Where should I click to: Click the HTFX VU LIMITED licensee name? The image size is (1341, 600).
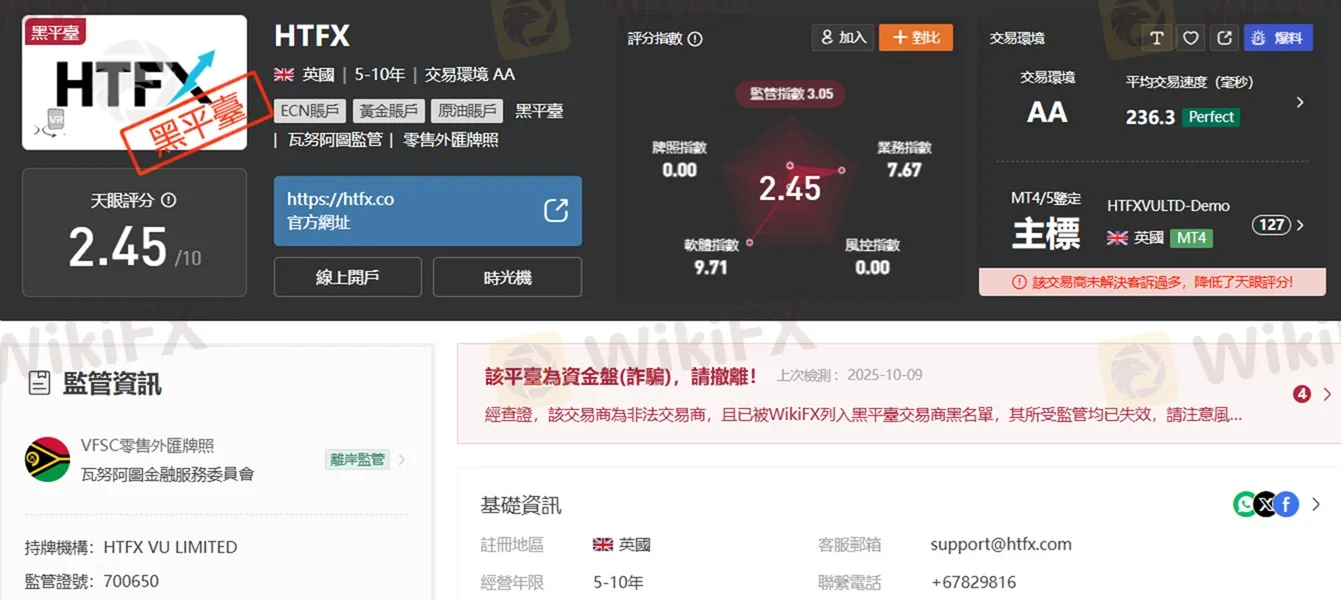(x=170, y=547)
